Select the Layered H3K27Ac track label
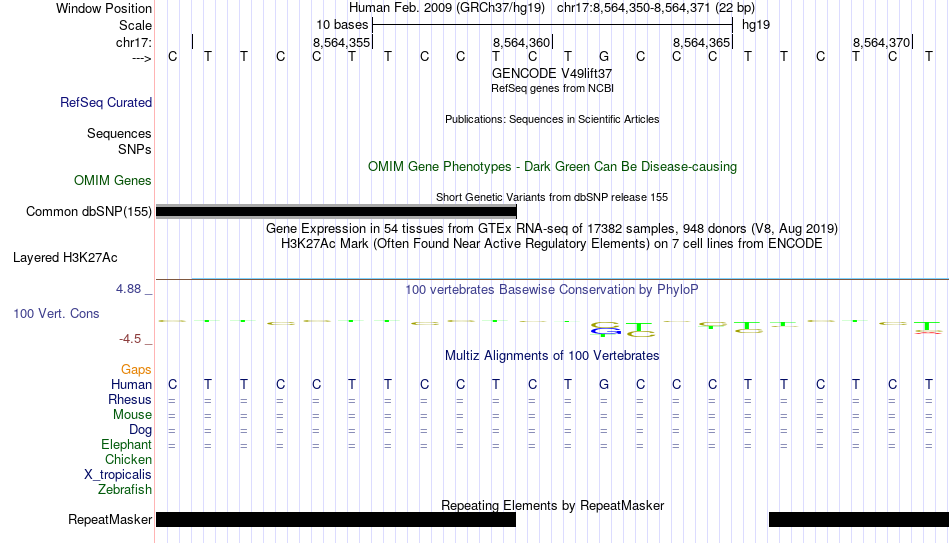The image size is (950, 543). coord(65,258)
